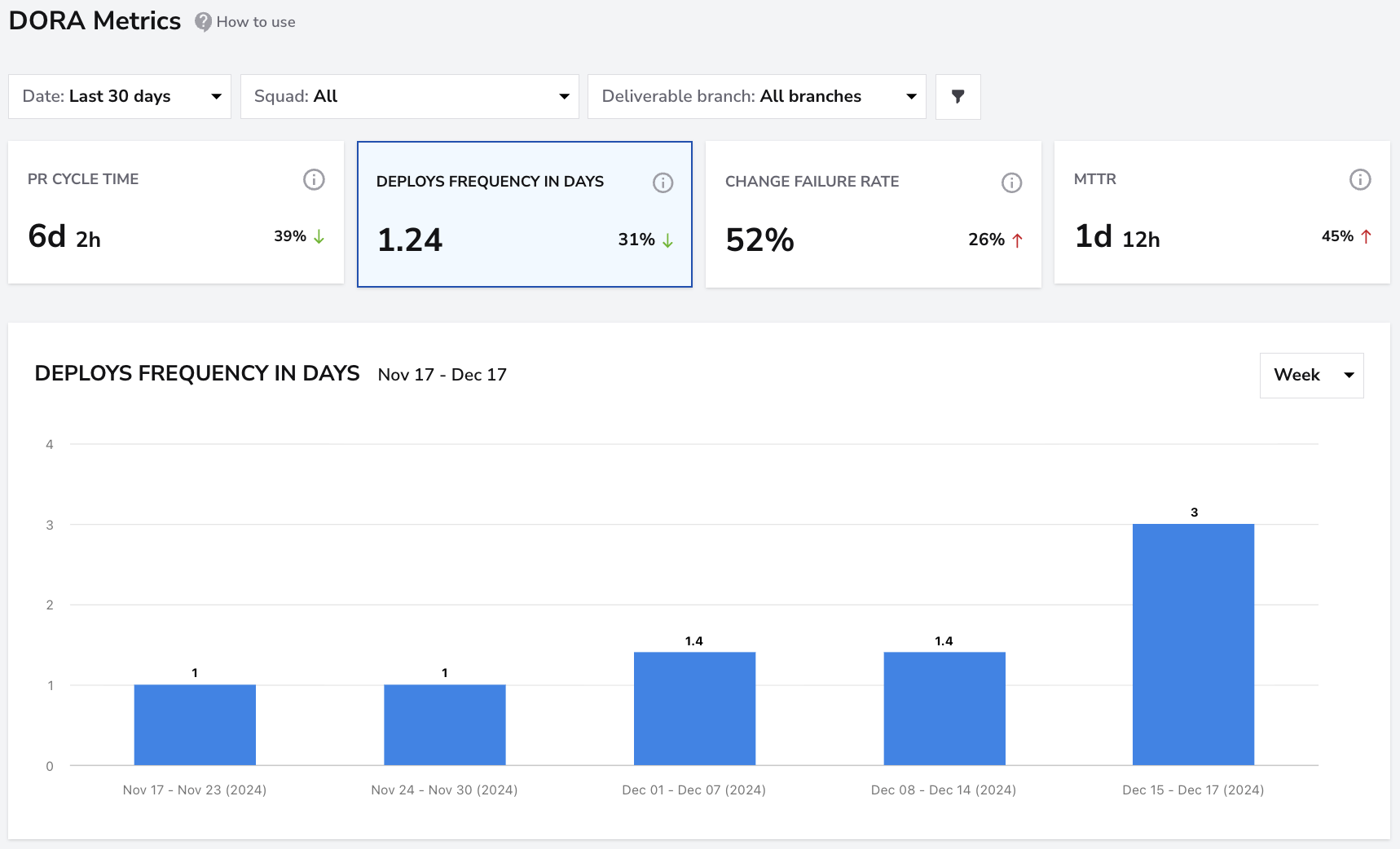This screenshot has height=849, width=1400.
Task: Click the green down arrow beside 39%
Action: click(319, 236)
